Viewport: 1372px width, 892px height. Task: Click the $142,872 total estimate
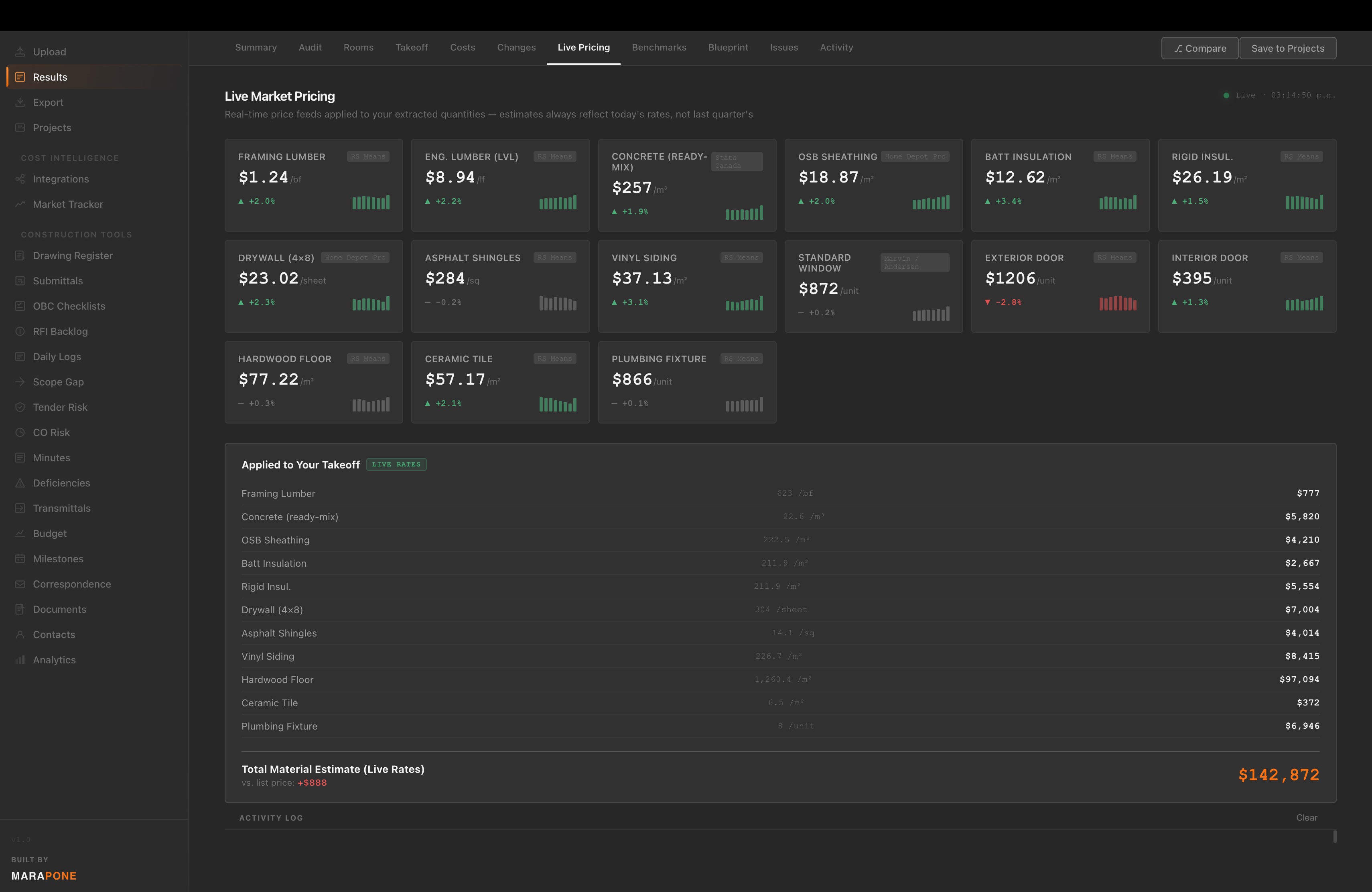pyautogui.click(x=1279, y=775)
